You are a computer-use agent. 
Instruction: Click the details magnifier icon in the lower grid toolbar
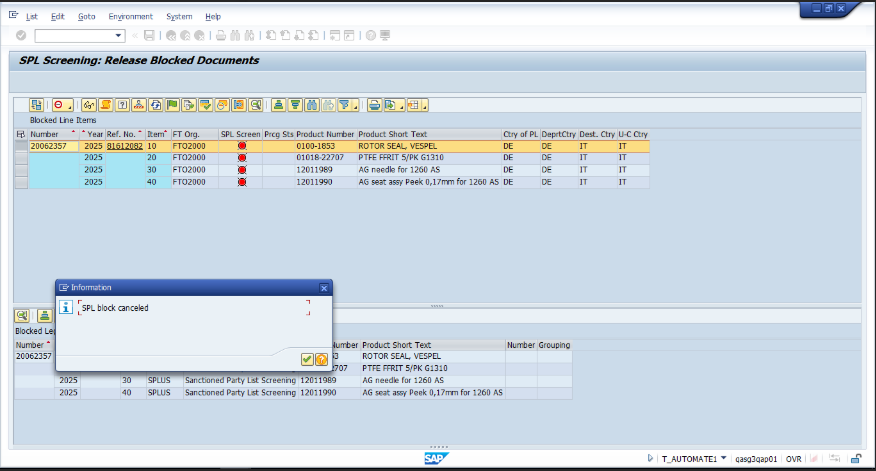22,316
